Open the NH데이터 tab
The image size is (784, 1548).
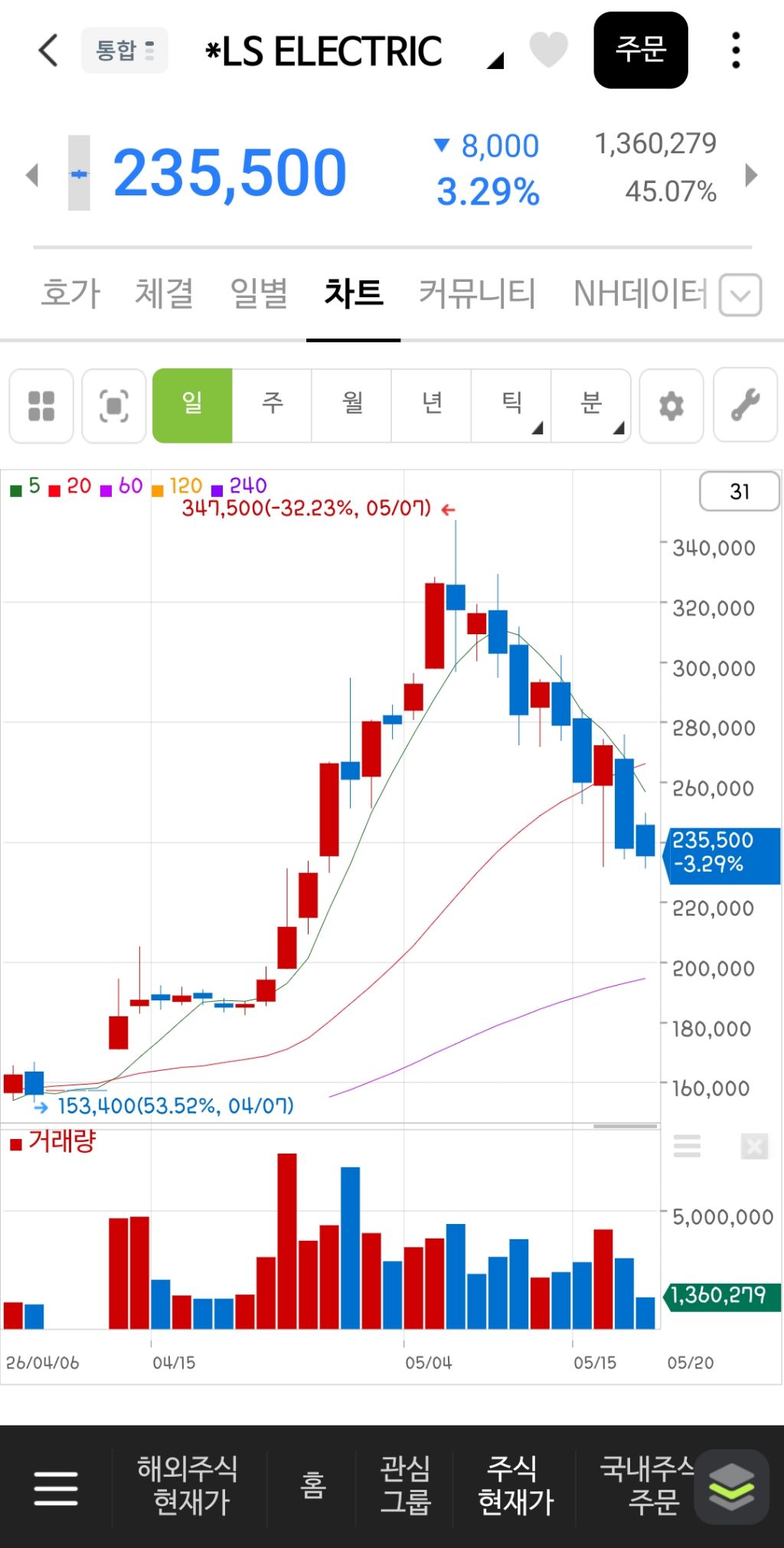point(641,293)
